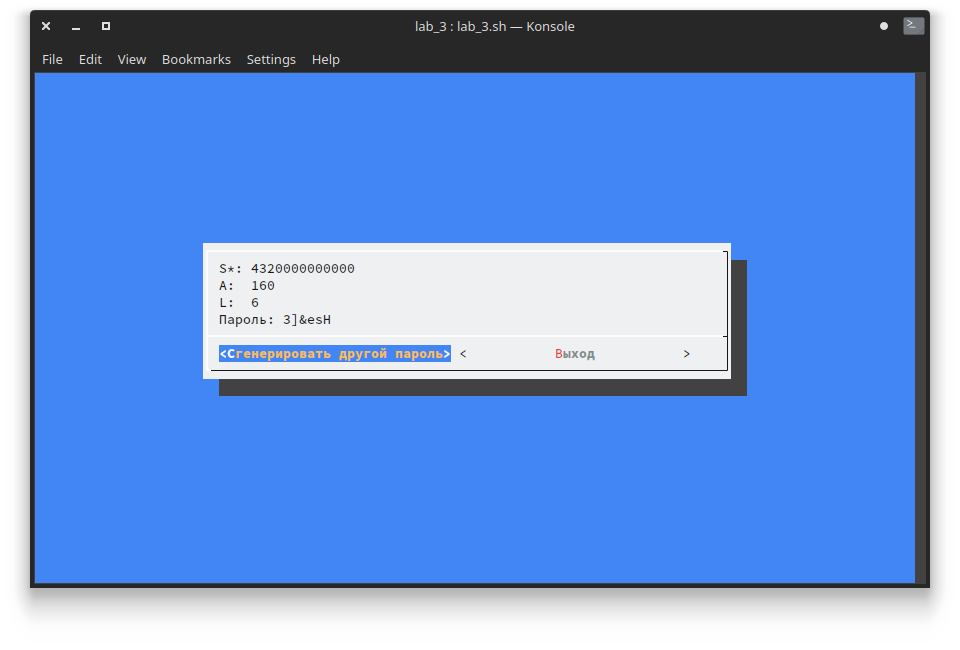
Task: Close the Konsole window
Action: pyautogui.click(x=46, y=26)
